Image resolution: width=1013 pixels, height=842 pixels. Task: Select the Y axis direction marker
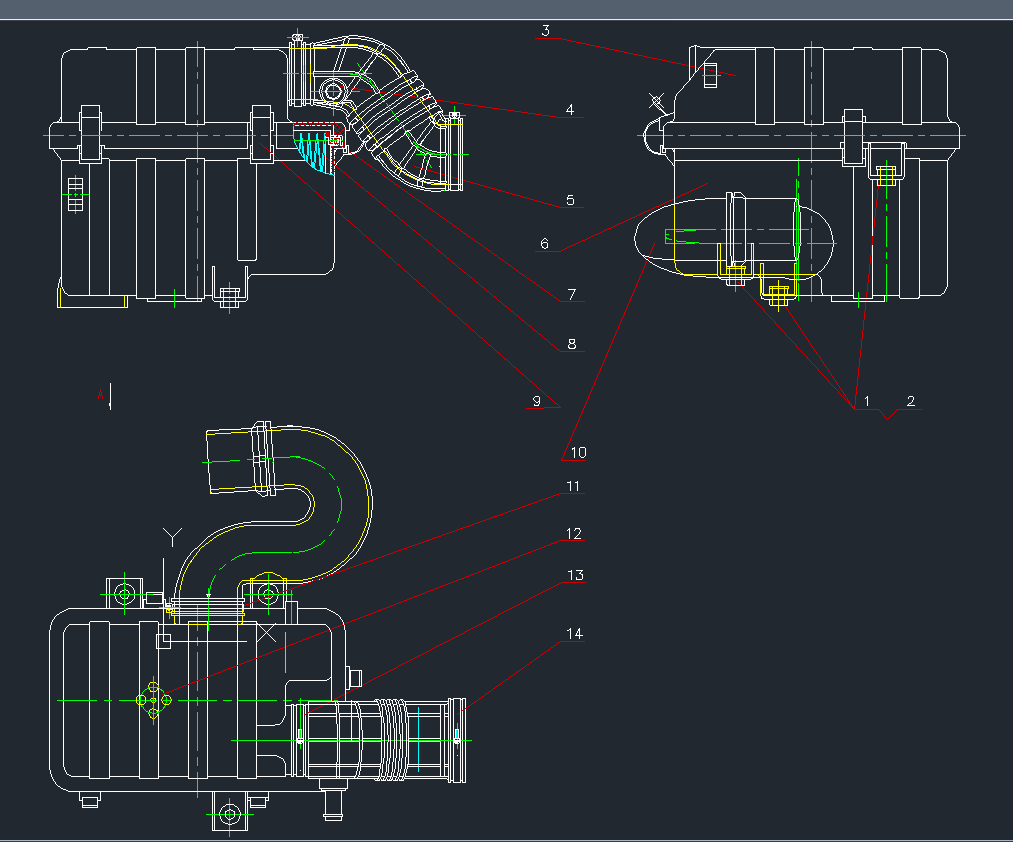coord(173,537)
